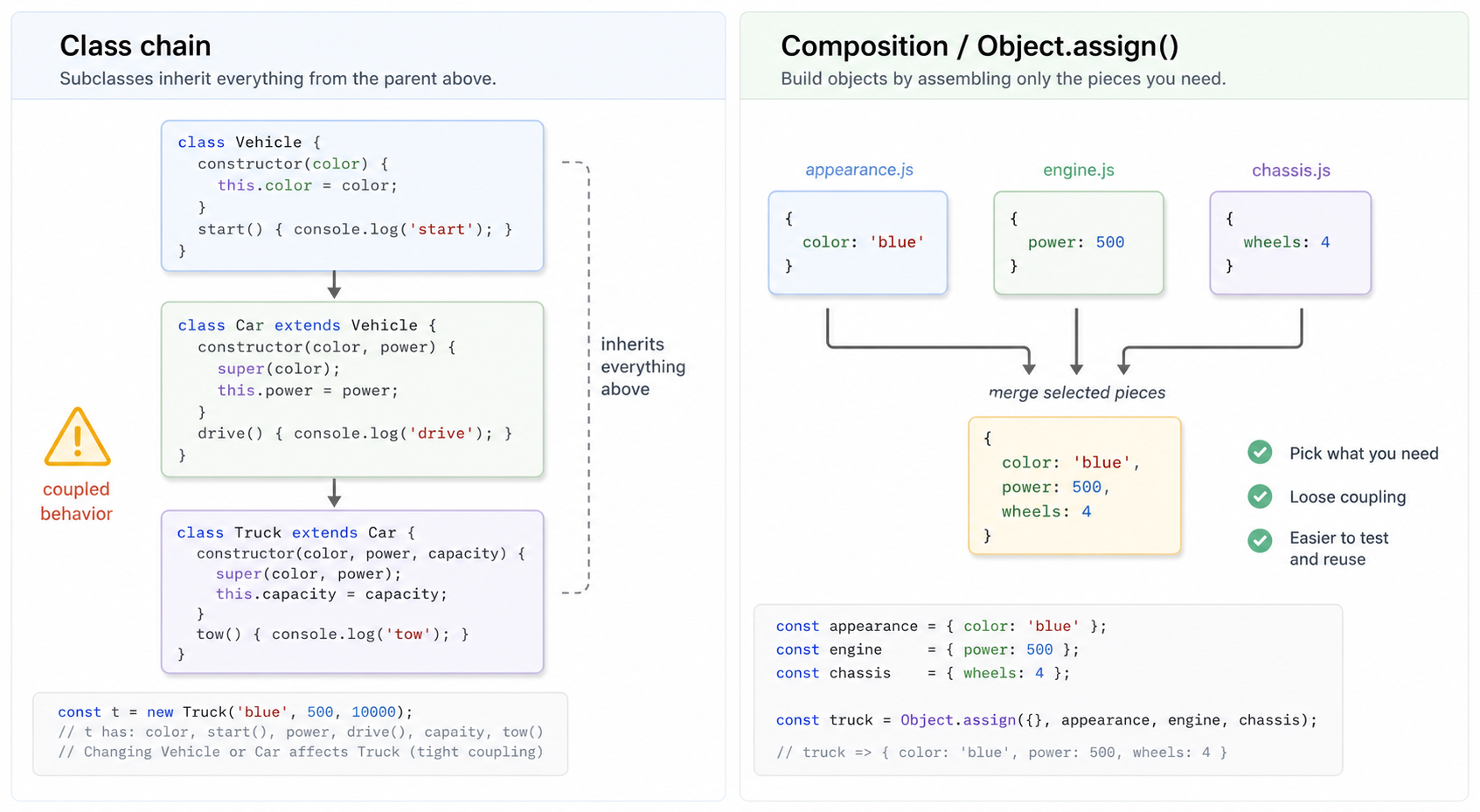
Task: Select the Class chain heading
Action: click(135, 45)
